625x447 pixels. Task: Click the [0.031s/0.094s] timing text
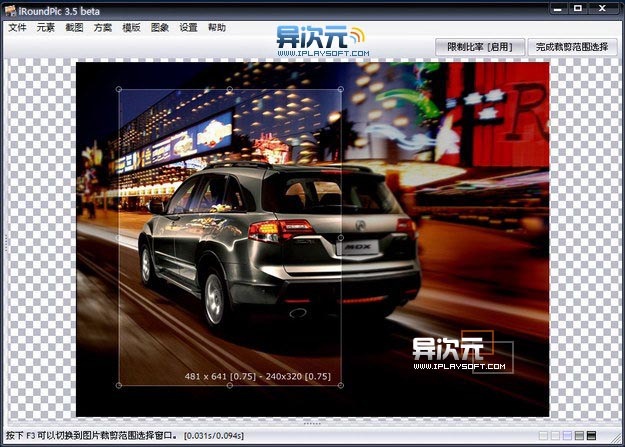pyautogui.click(x=214, y=436)
